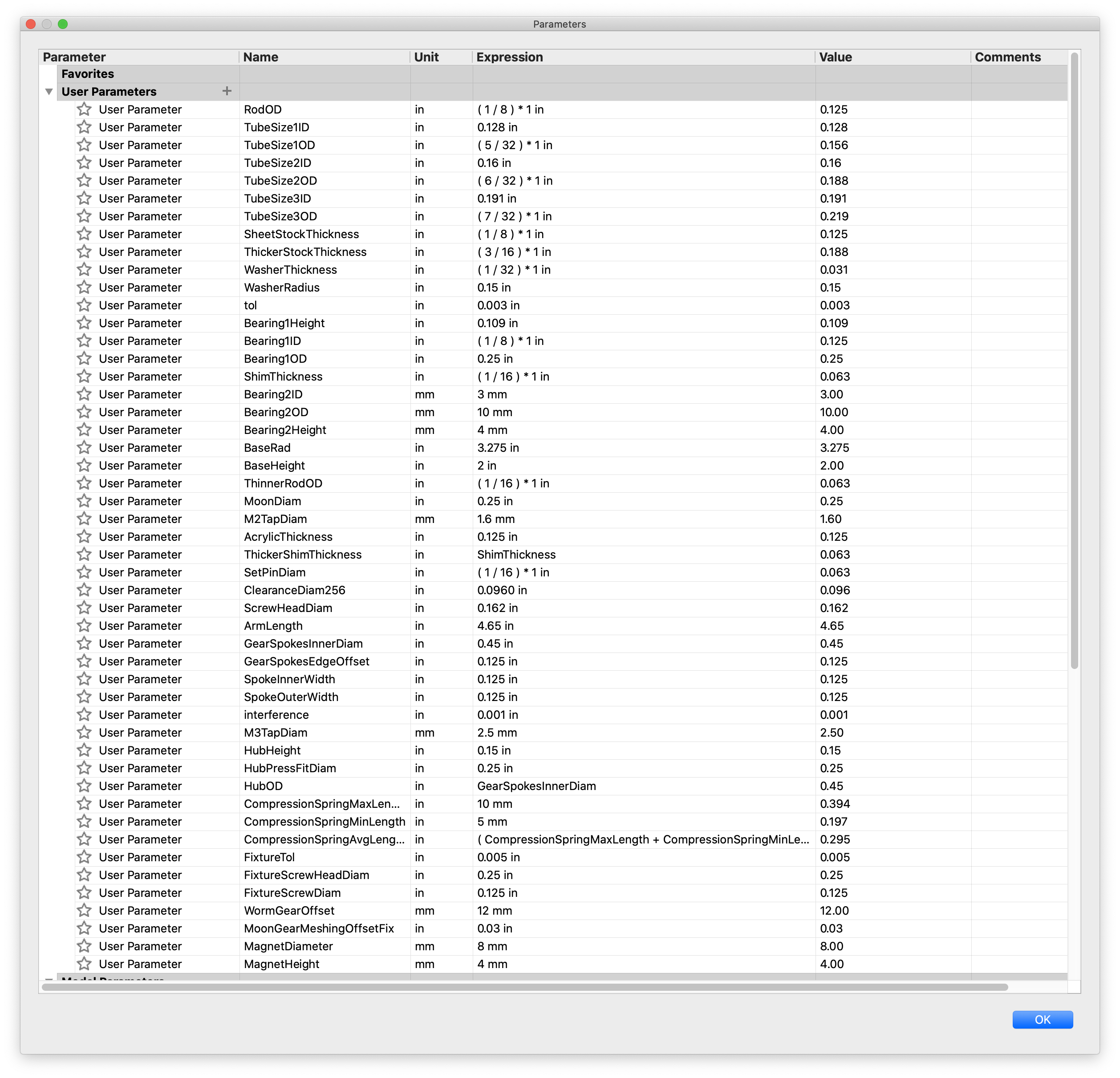Viewport: 1120px width, 1078px height.
Task: Click the plus icon to add a User Parameter
Action: (x=227, y=91)
